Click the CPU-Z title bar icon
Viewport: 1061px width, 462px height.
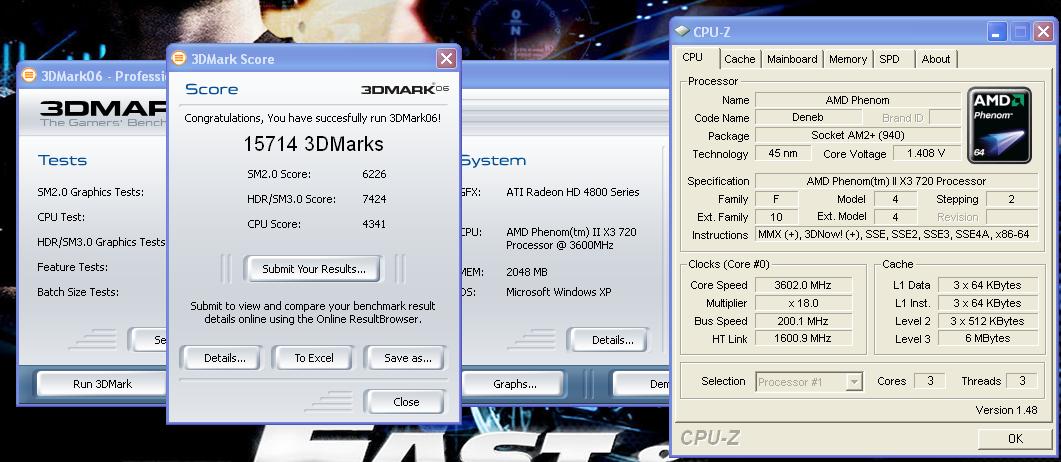point(682,31)
